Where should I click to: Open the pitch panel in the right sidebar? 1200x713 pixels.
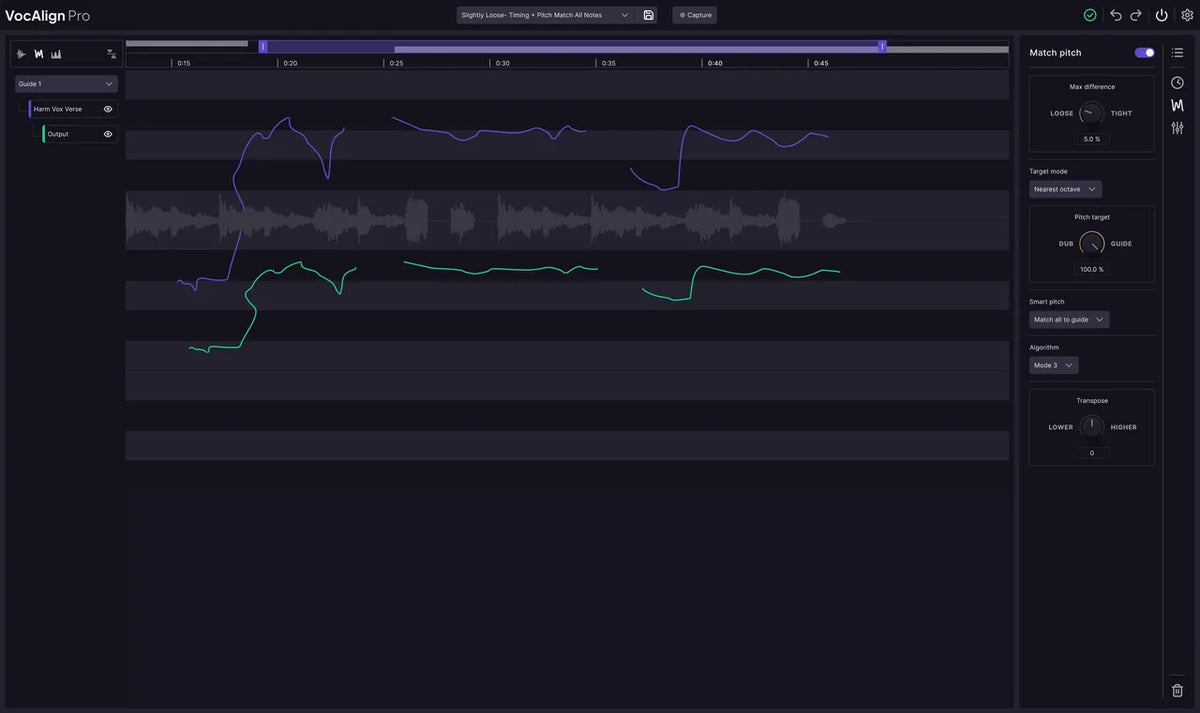(1177, 105)
